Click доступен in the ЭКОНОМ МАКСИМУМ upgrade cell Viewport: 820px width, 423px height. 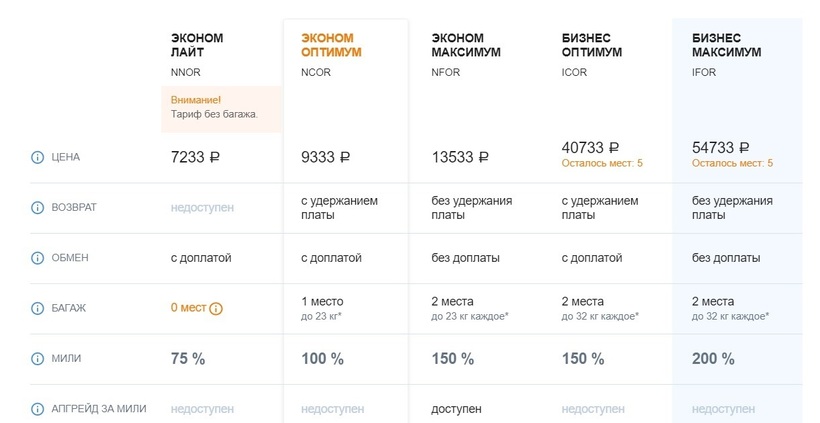pos(456,409)
